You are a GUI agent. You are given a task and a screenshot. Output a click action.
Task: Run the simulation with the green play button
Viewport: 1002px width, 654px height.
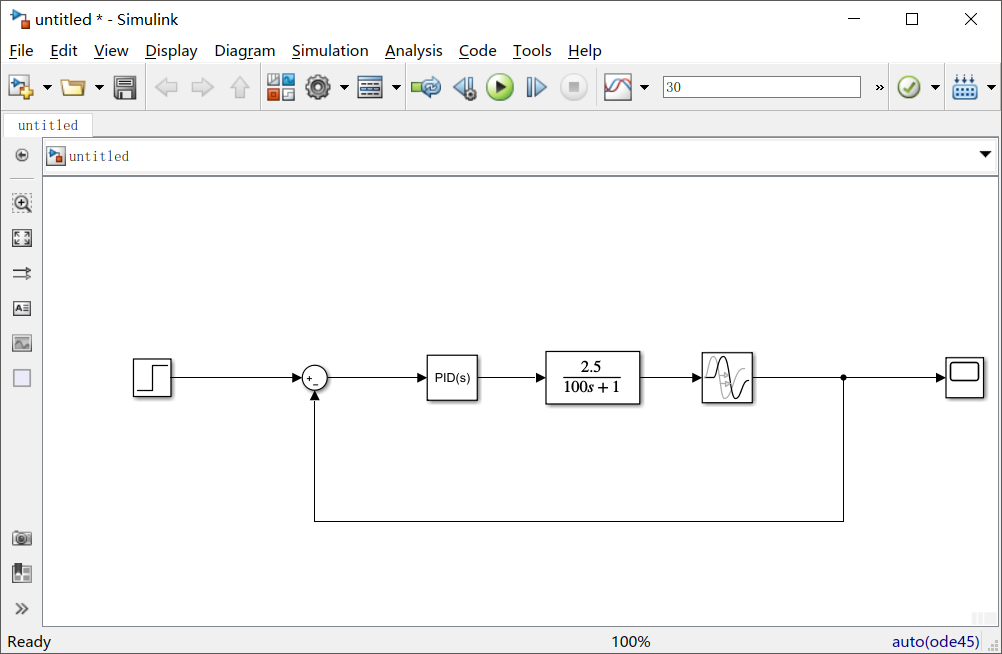pos(500,88)
